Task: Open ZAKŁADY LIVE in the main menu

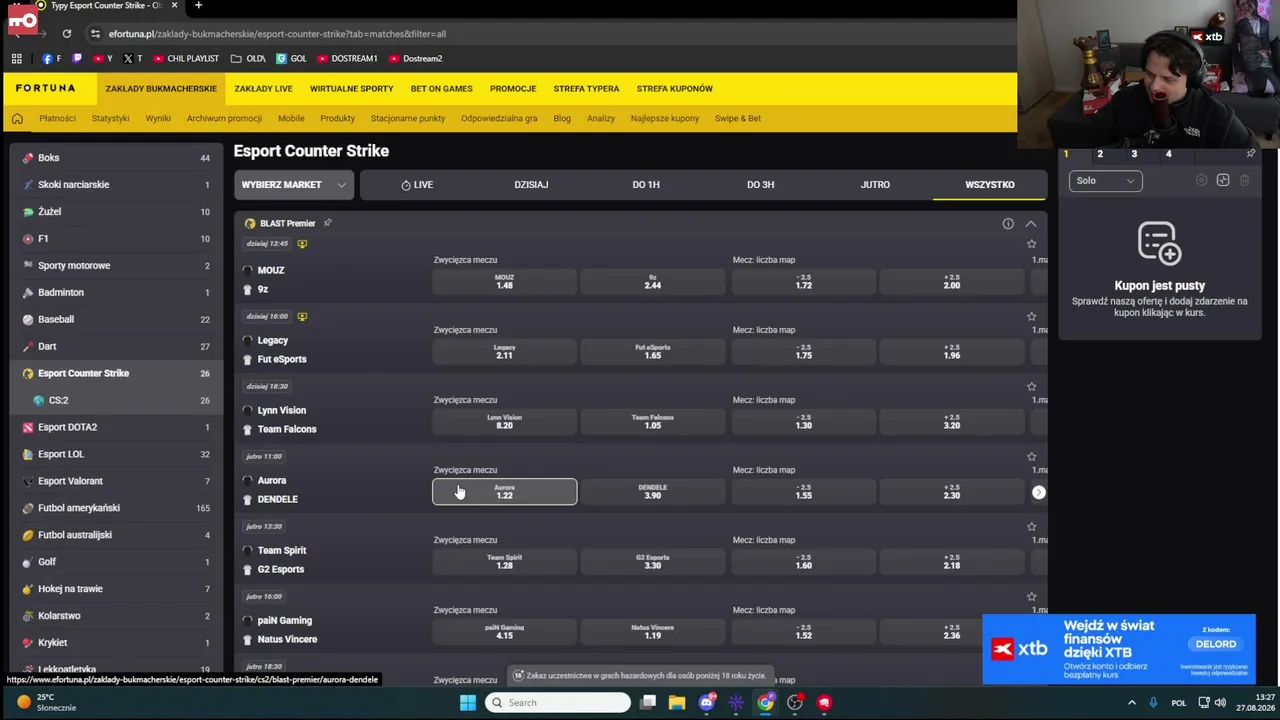Action: (x=263, y=89)
